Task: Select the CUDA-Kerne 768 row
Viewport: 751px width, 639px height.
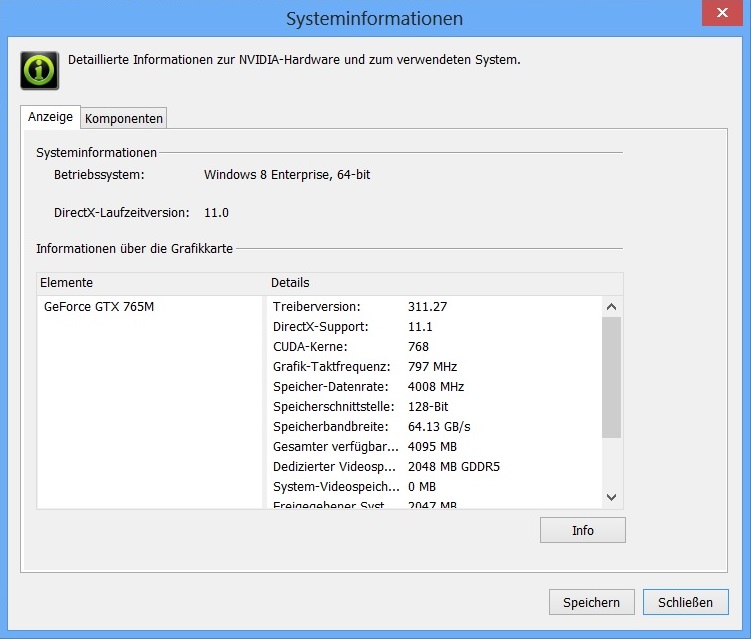Action: [435, 347]
